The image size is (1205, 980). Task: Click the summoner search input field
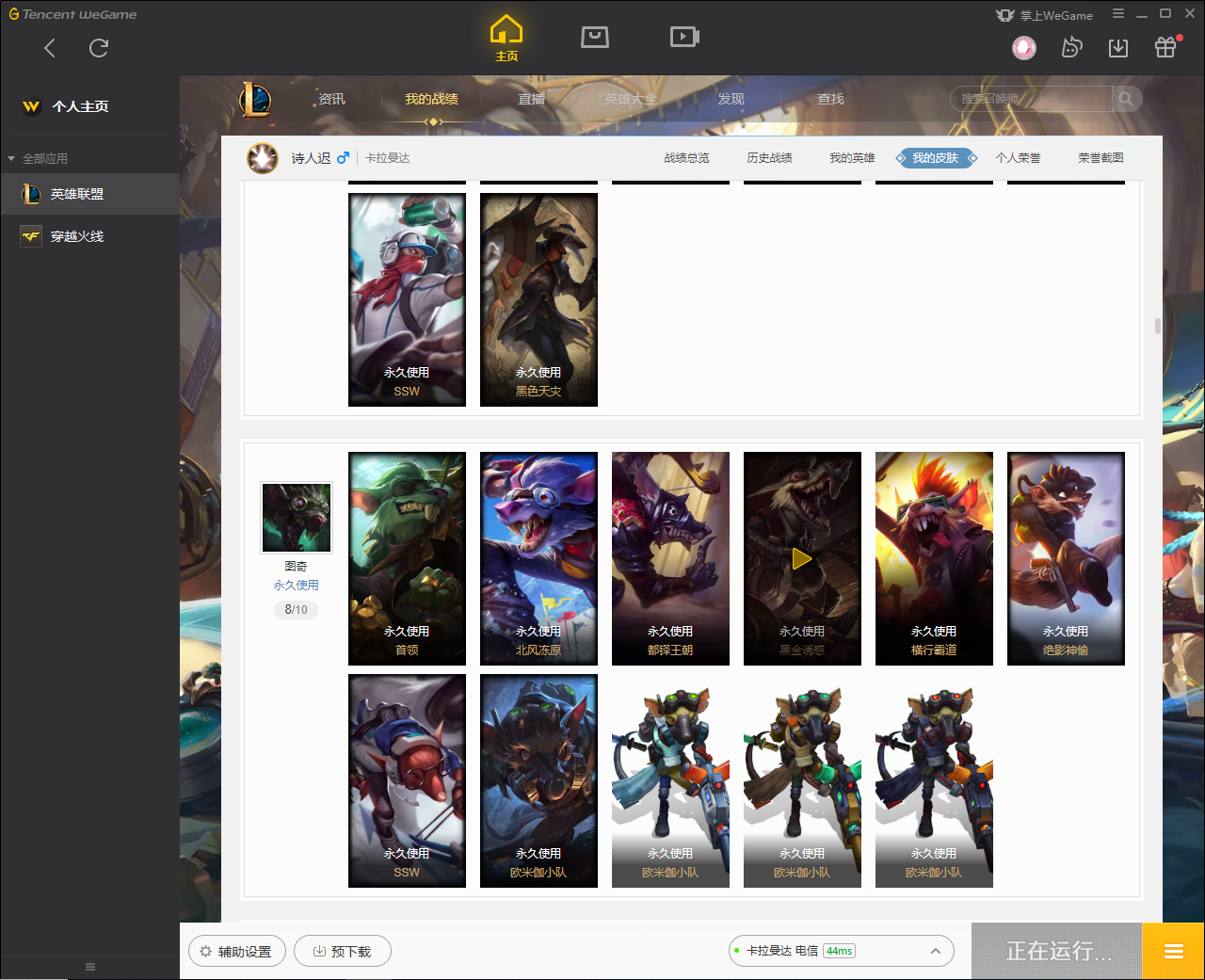[x=1032, y=99]
